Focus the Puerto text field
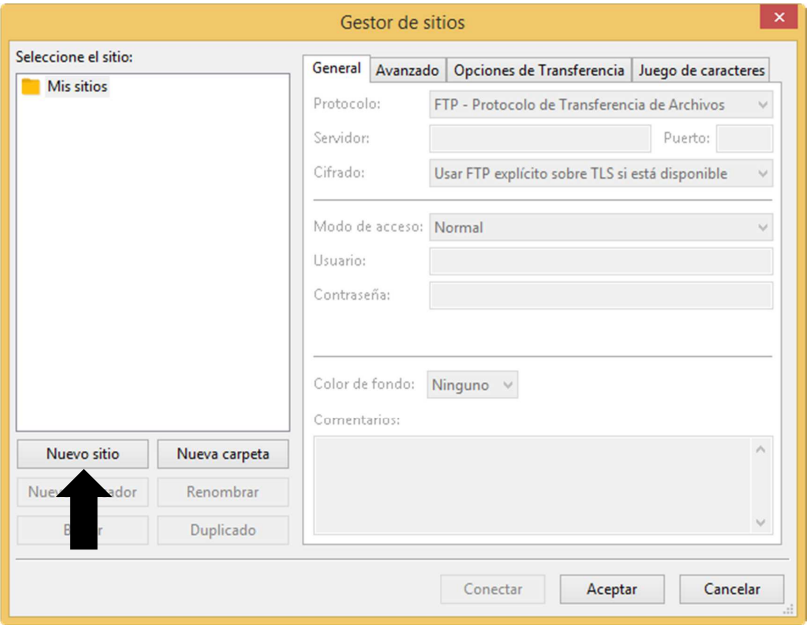 (744, 138)
